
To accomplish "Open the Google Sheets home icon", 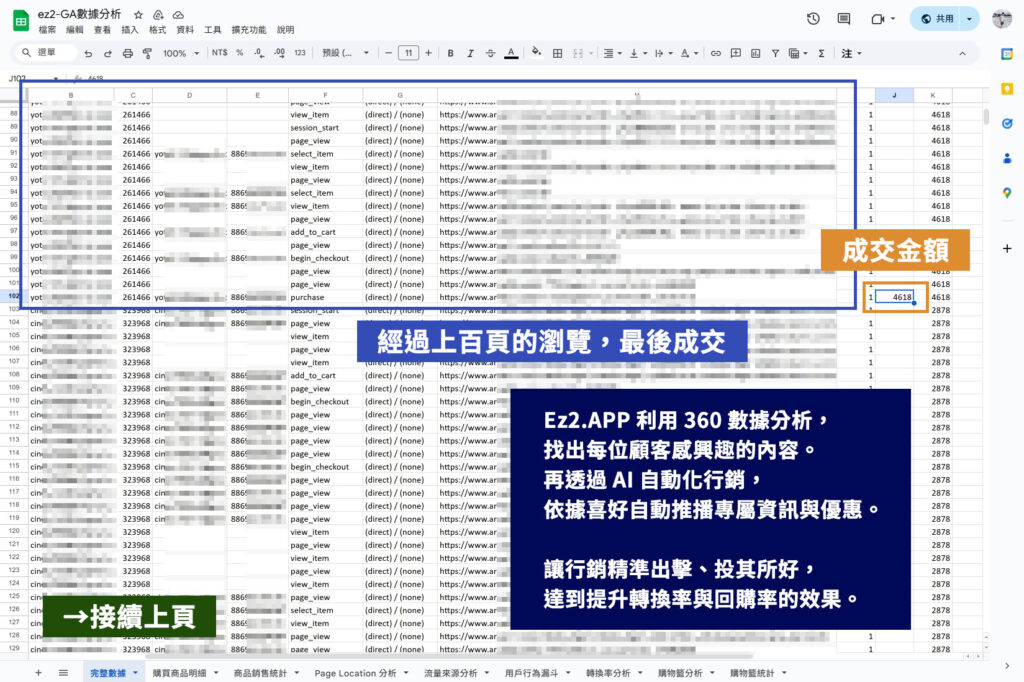I will [21, 21].
